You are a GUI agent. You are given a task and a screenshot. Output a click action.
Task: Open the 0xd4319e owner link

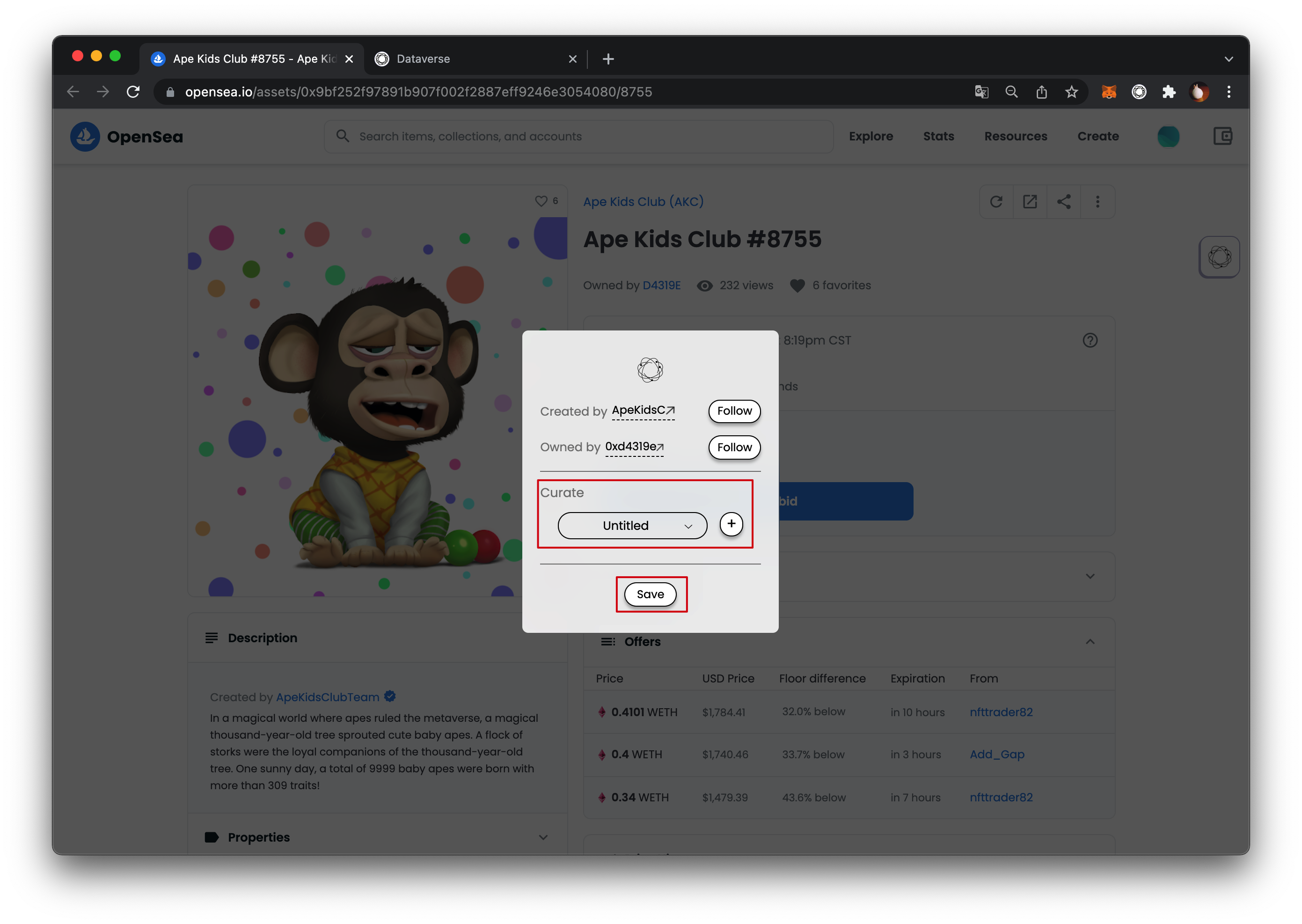coord(634,447)
